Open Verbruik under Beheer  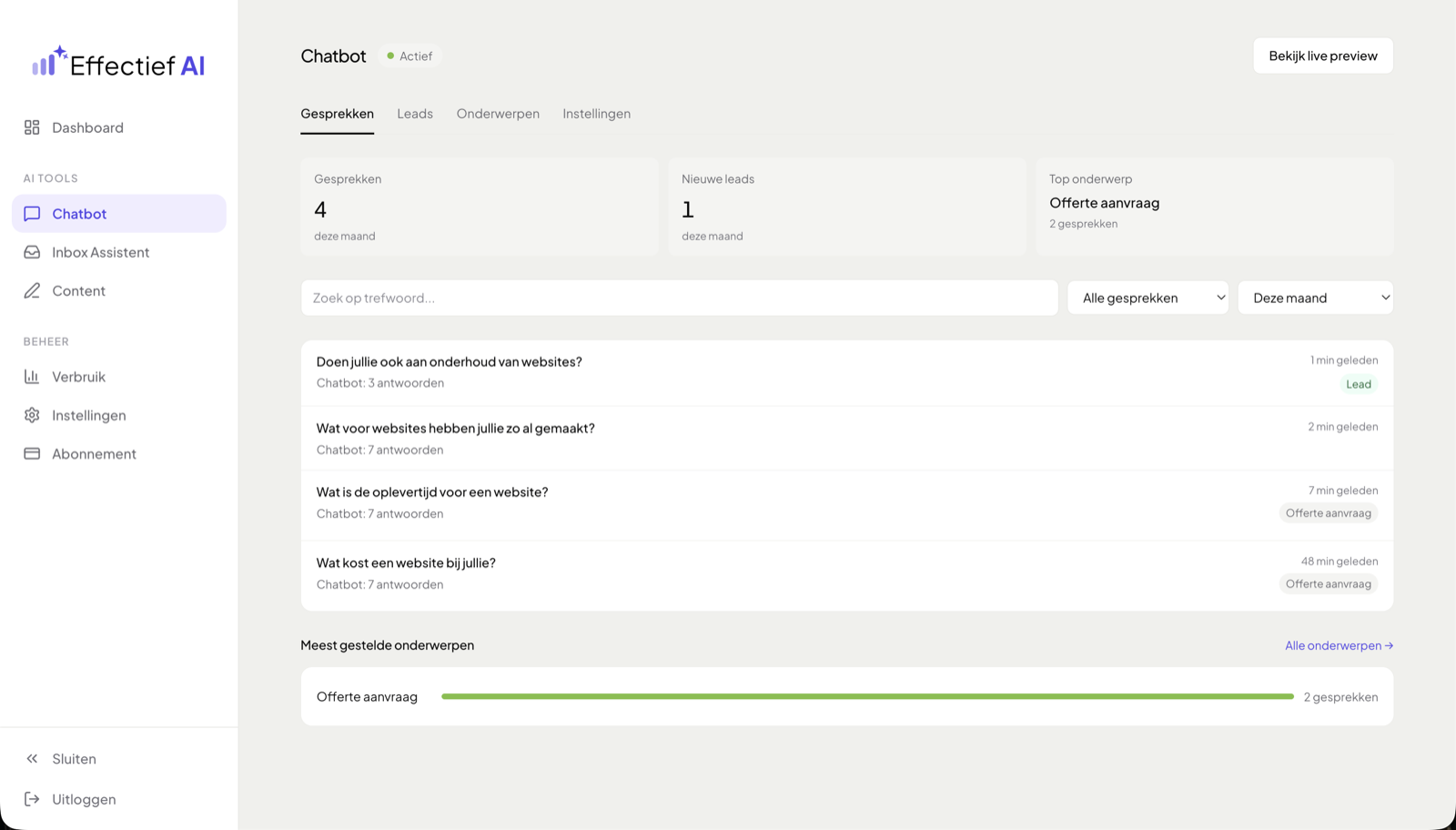tap(119, 377)
